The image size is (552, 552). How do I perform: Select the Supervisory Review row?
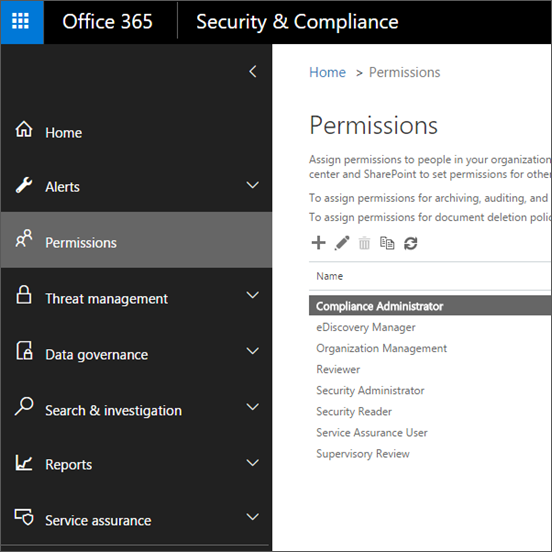point(430,454)
